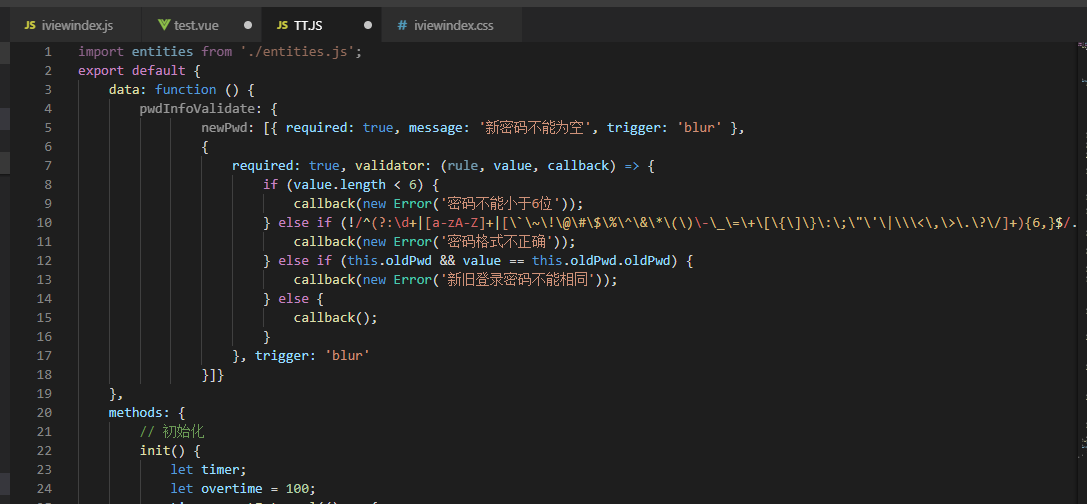Click the JS file icon on TT.JS tab
The height and width of the screenshot is (504, 1087).
pyautogui.click(x=282, y=26)
